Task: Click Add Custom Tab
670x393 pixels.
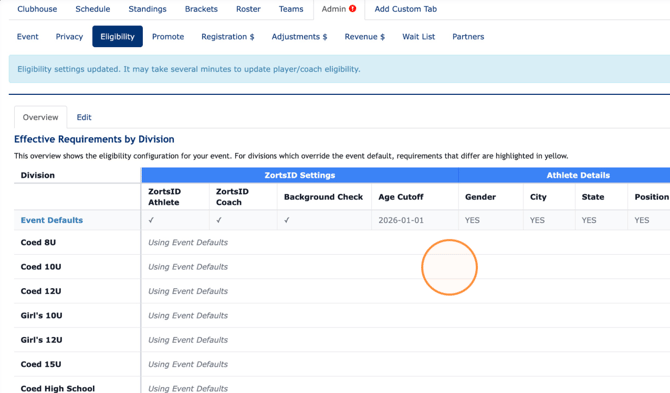Action: [406, 9]
